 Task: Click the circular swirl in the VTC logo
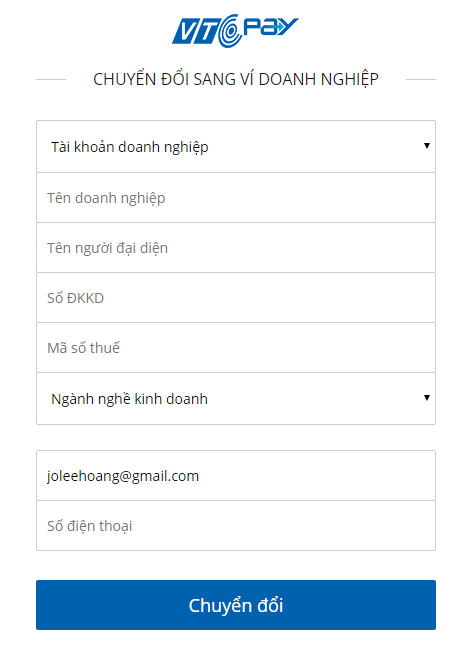pyautogui.click(x=230, y=31)
